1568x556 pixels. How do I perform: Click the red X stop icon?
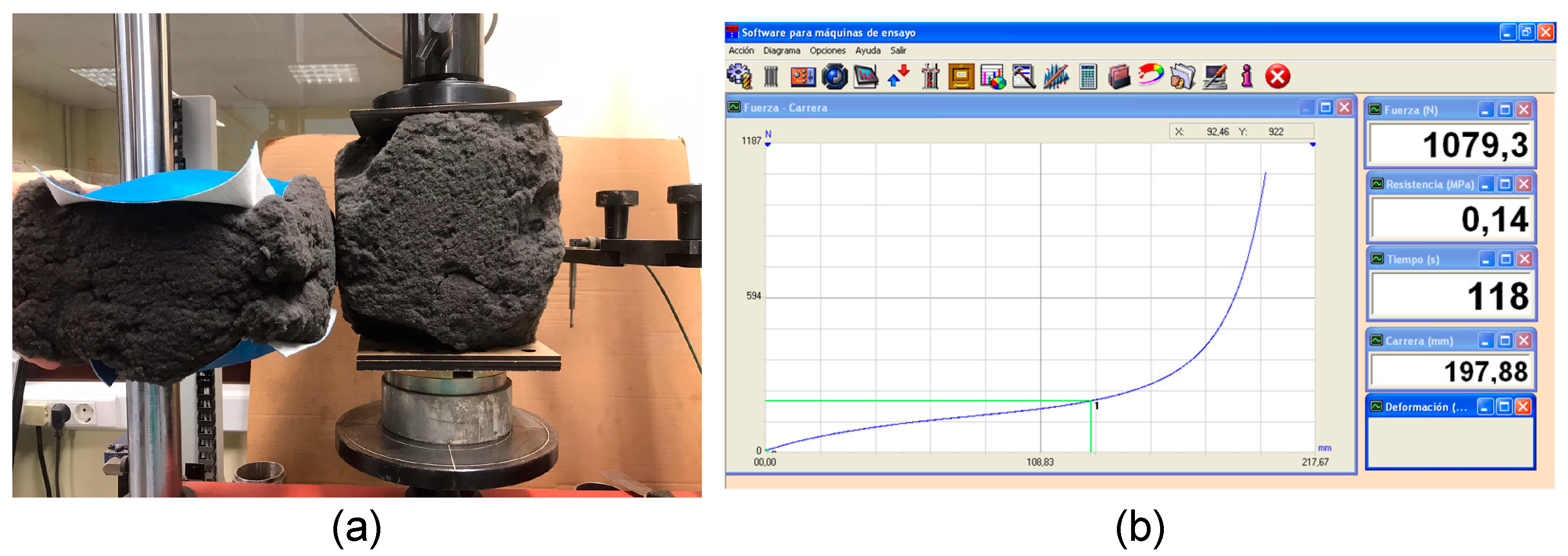point(1278,77)
